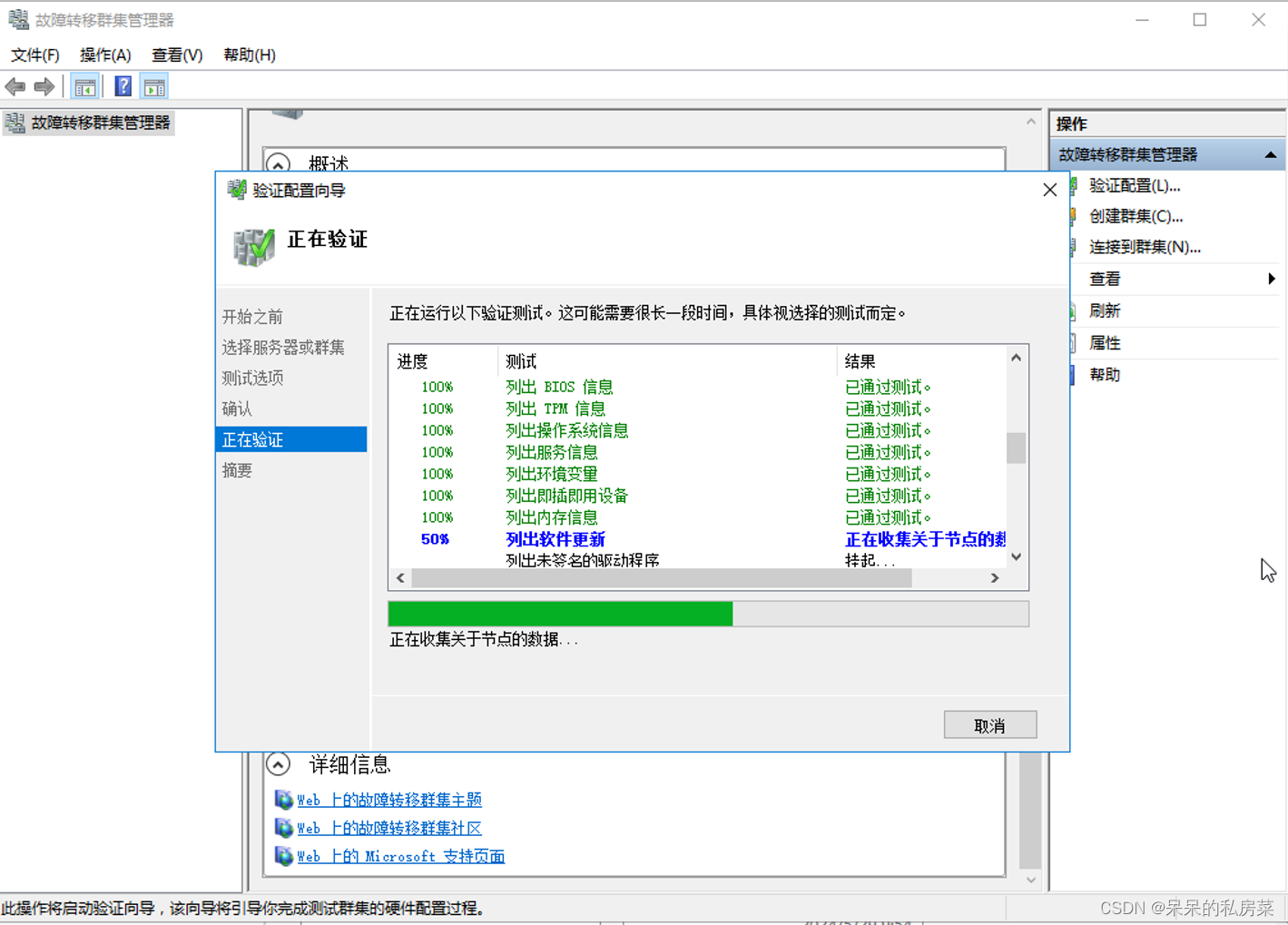Select wizard step 测试选项
Screen dimensions: 1288x925
click(x=252, y=378)
